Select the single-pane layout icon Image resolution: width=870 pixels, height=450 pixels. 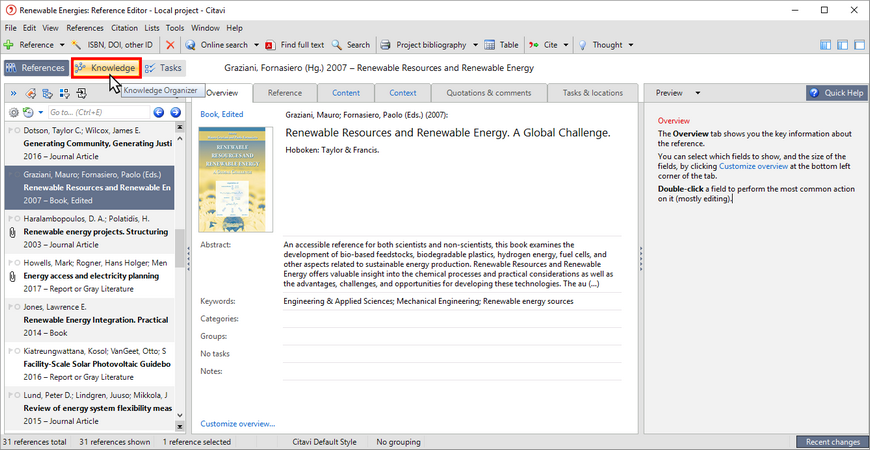coord(859,45)
